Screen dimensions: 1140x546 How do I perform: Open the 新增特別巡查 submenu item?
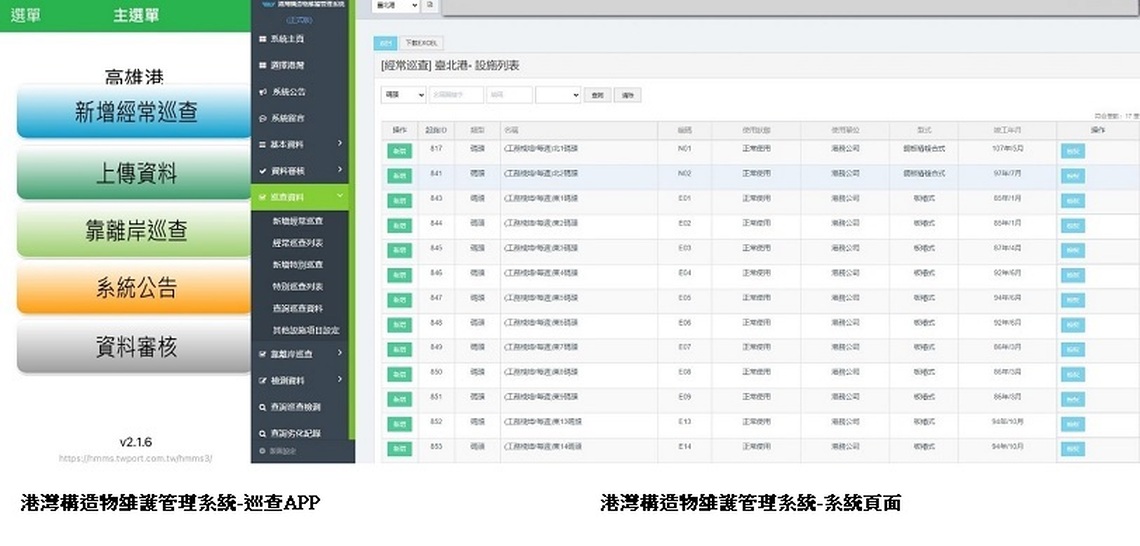tap(298, 265)
